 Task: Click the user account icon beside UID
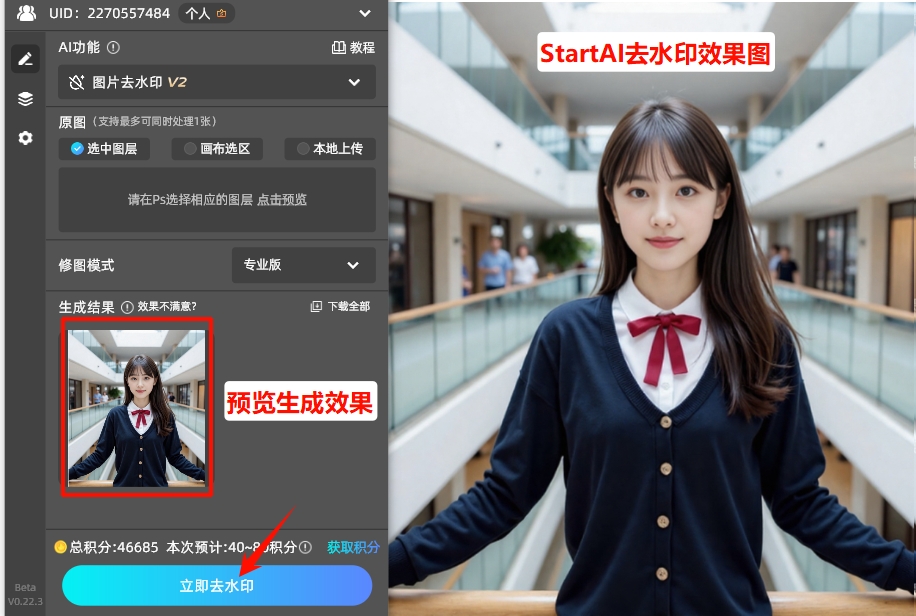(26, 13)
